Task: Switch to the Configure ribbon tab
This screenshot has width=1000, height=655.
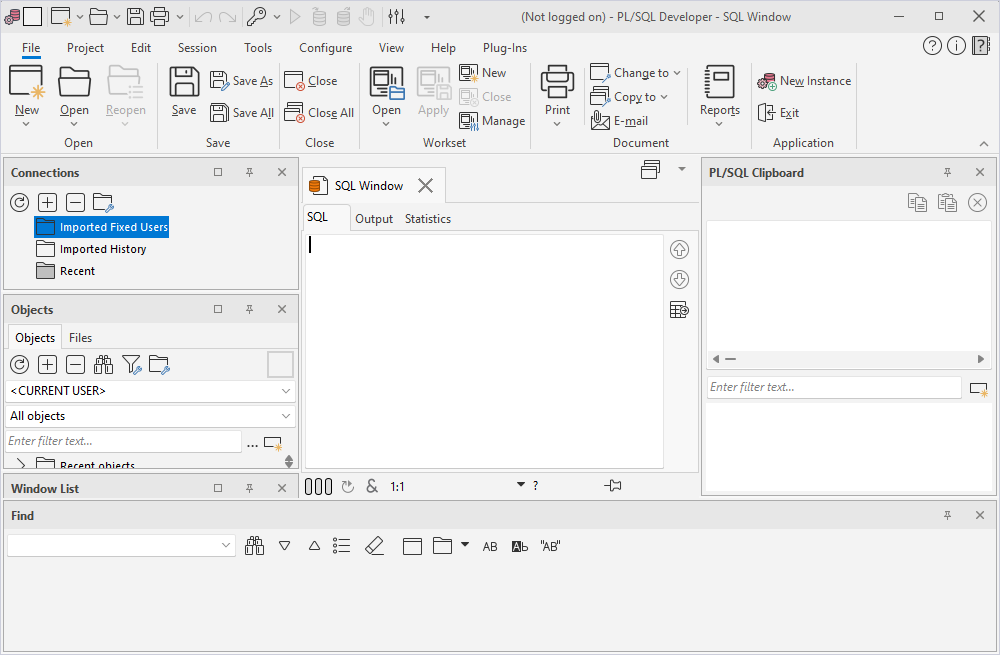Action: click(325, 48)
